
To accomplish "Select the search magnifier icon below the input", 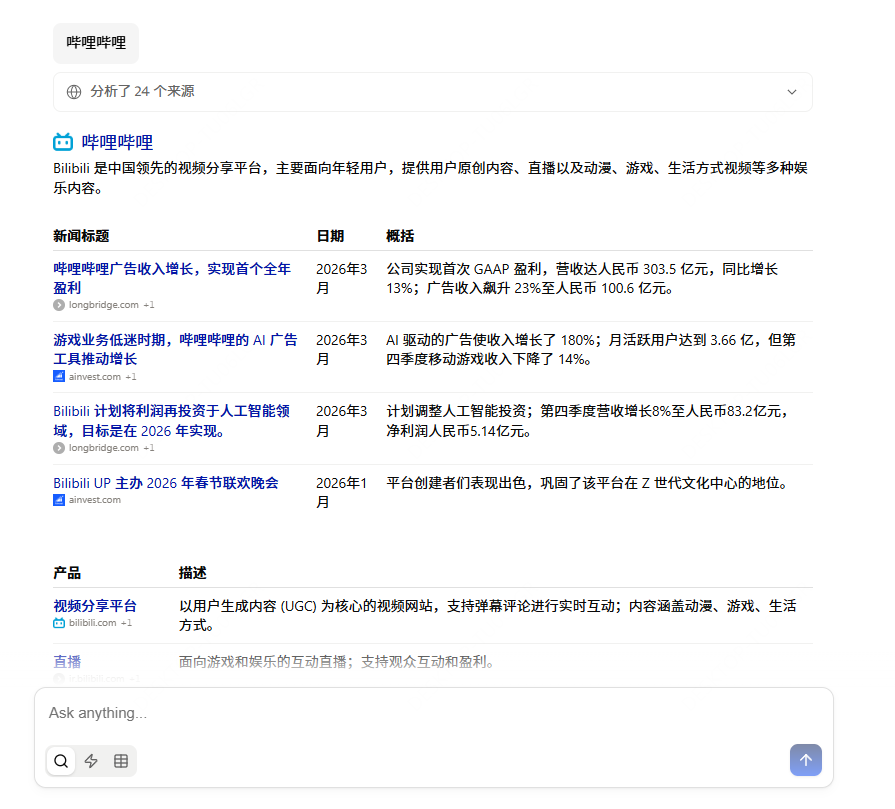I will 60,761.
